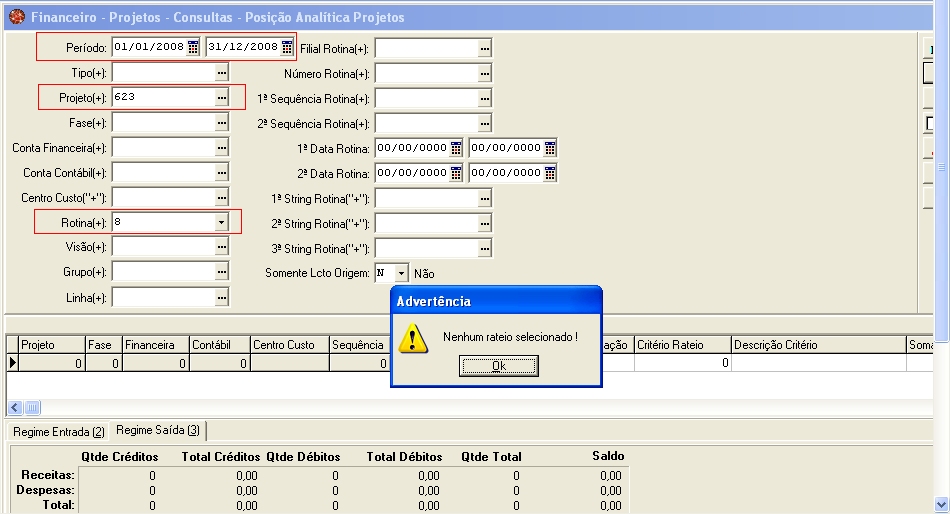Open lookup for 2ª Sequência Rotina(+)

coord(485,124)
